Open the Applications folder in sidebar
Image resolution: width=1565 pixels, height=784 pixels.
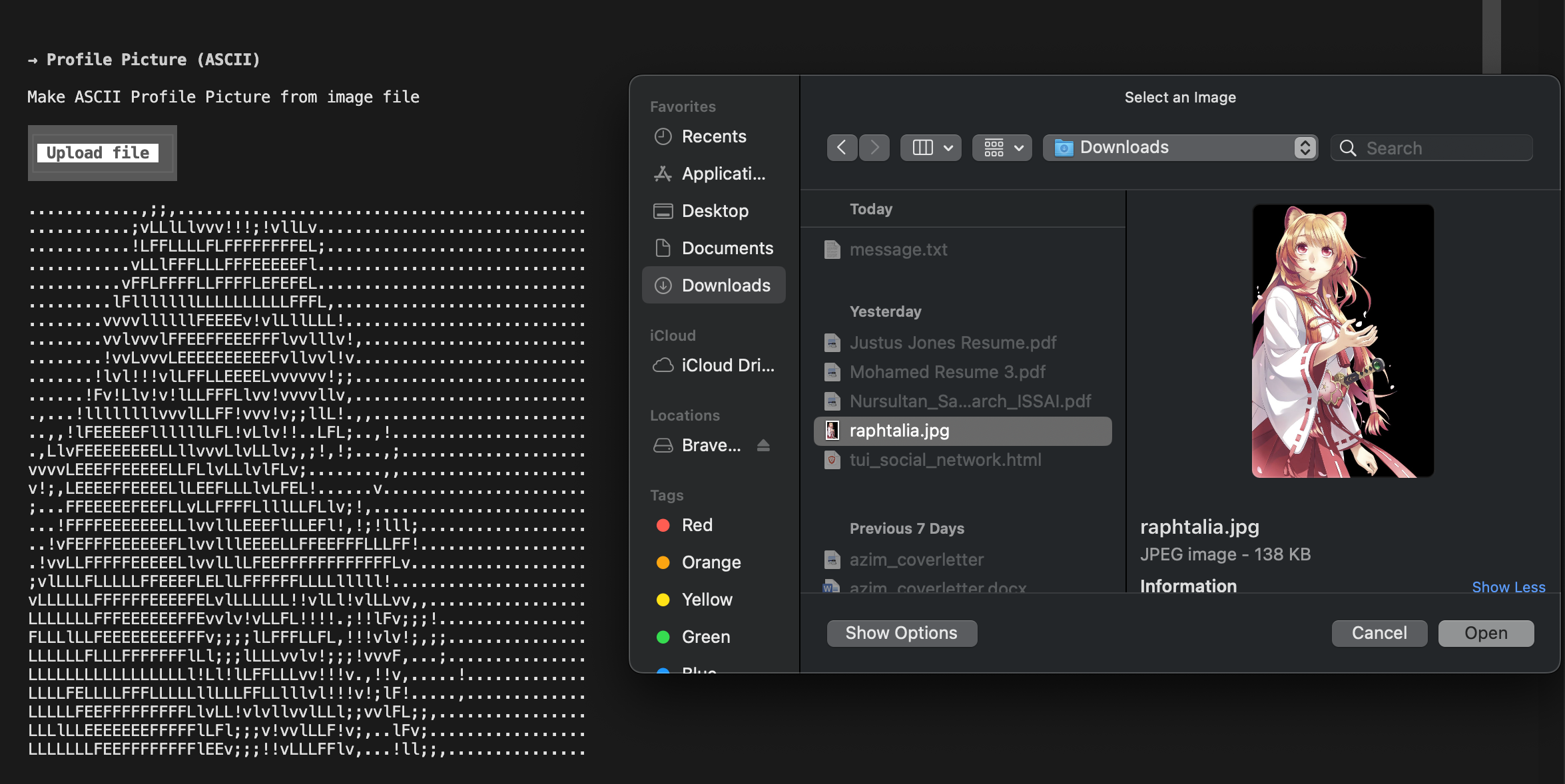tap(723, 174)
